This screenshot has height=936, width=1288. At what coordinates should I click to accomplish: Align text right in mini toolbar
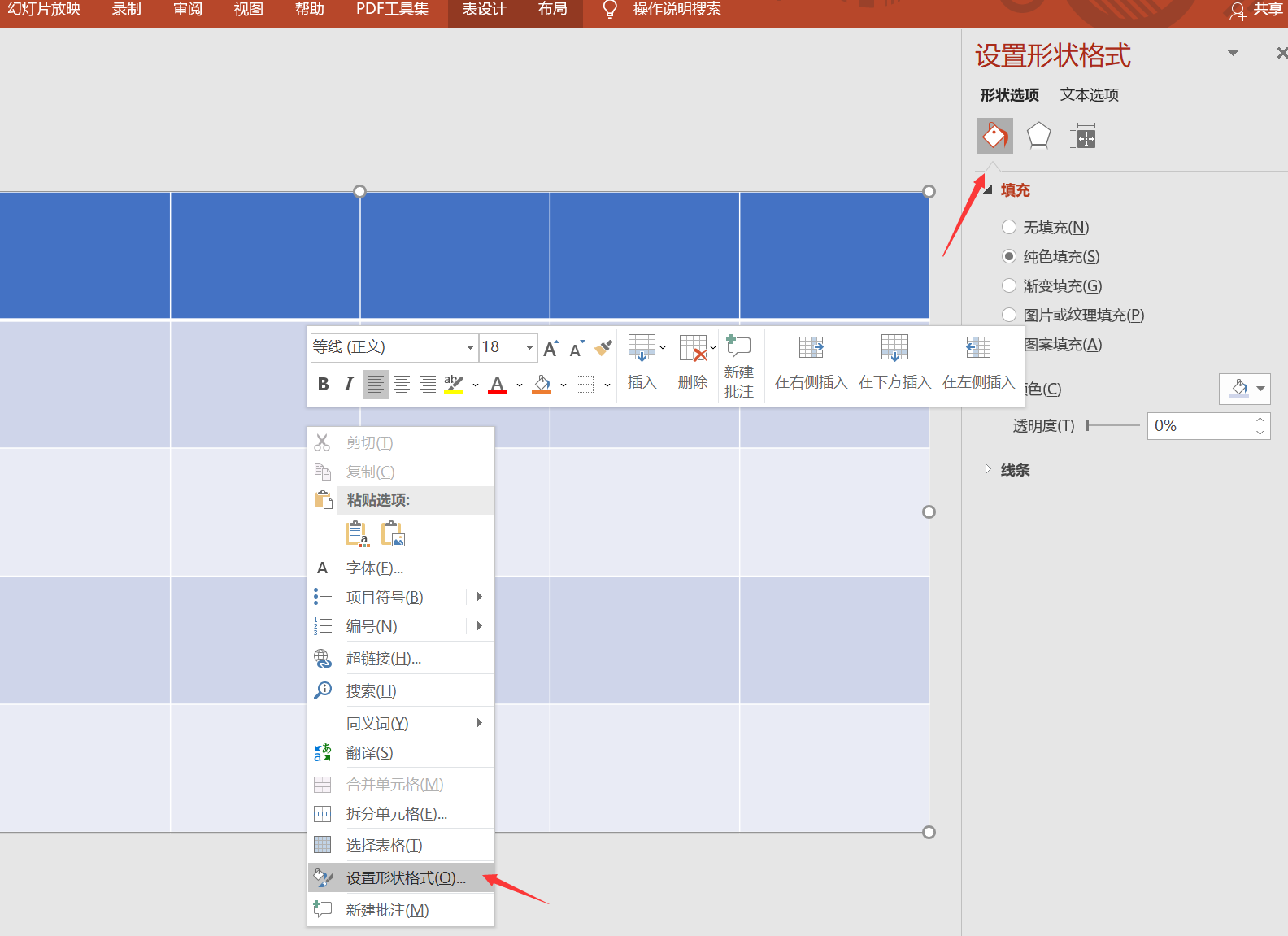point(428,384)
